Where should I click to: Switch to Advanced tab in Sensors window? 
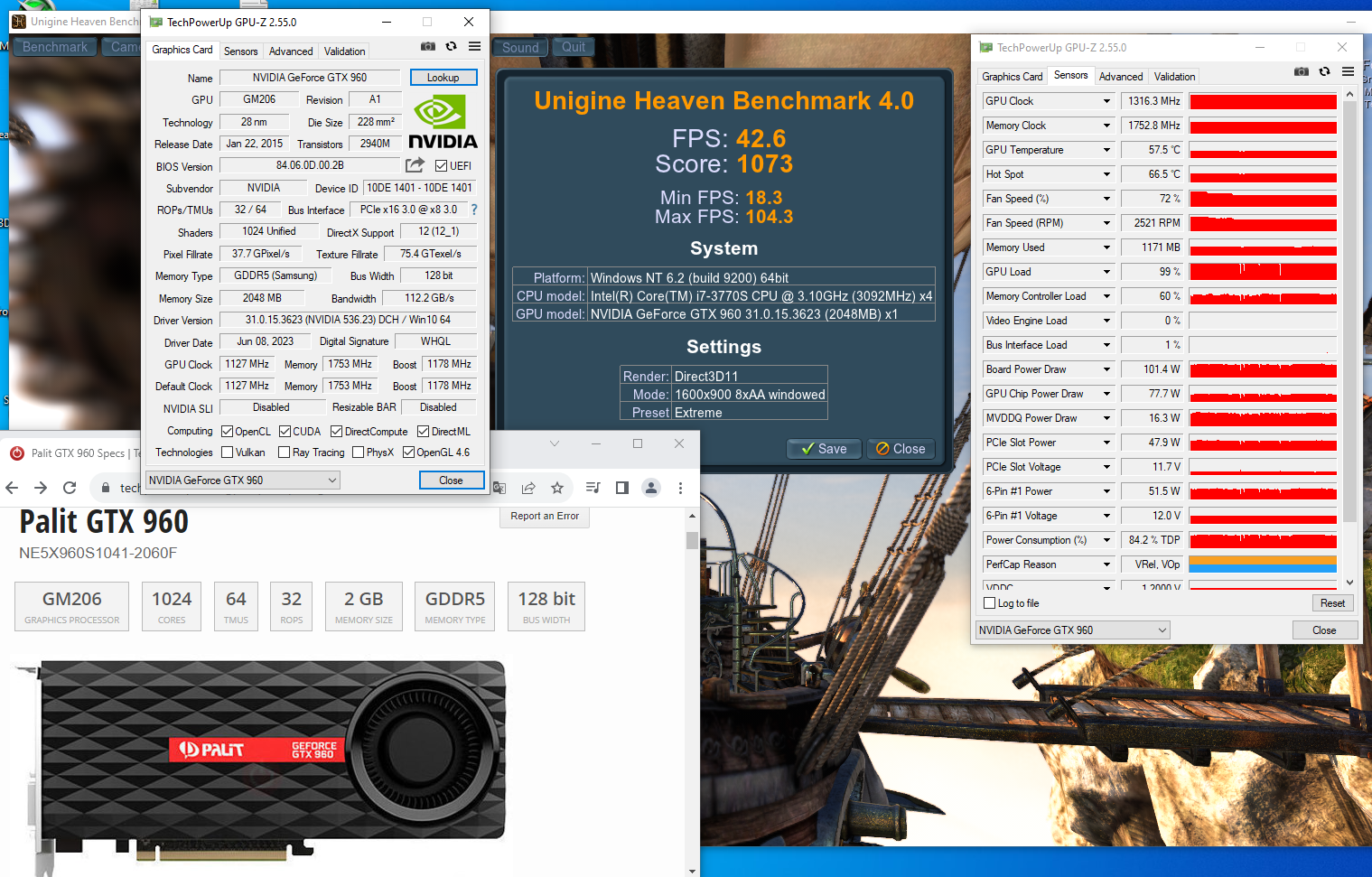(x=1121, y=77)
